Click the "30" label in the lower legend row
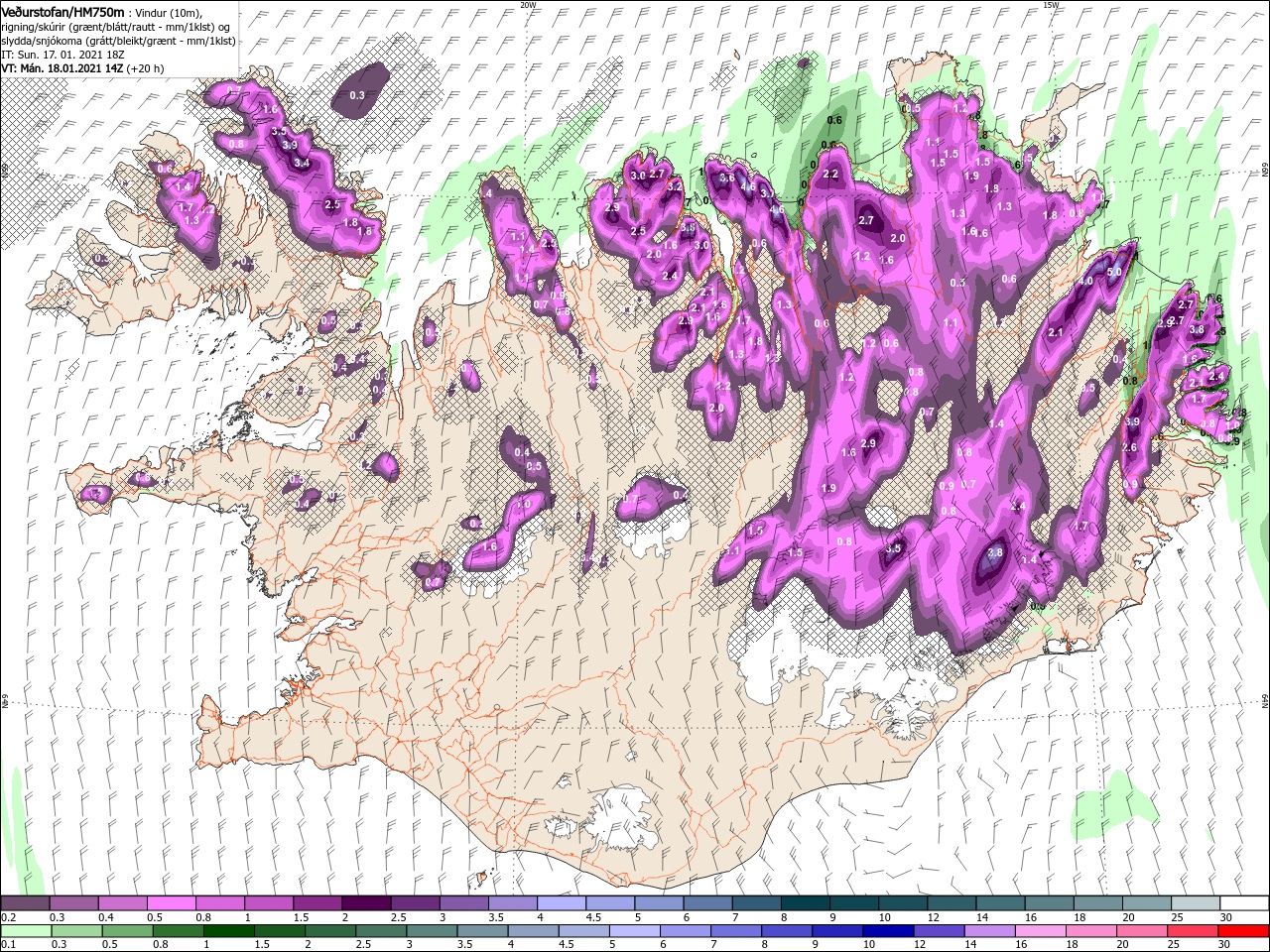This screenshot has width=1270, height=952. coord(1225,944)
